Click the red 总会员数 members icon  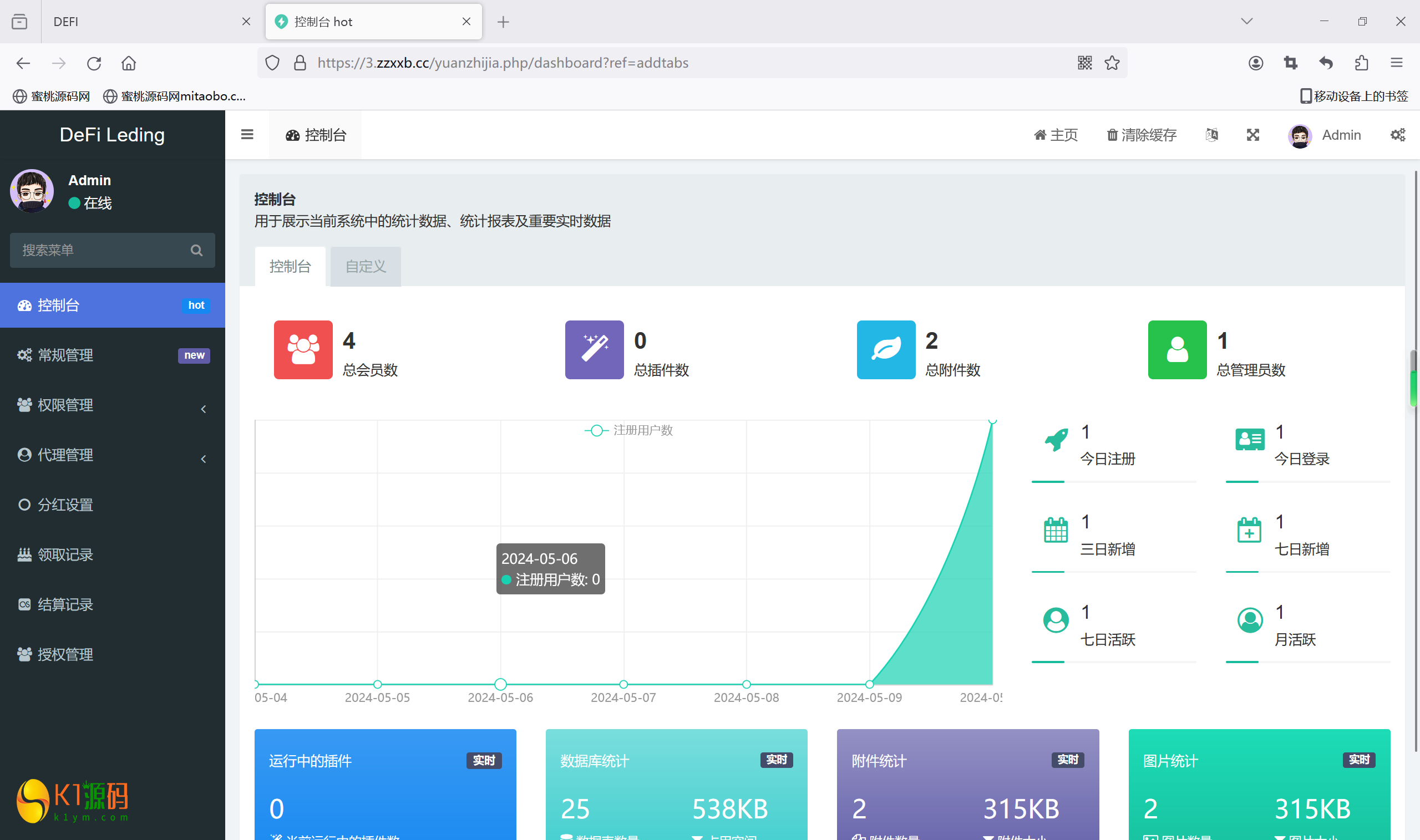(303, 350)
